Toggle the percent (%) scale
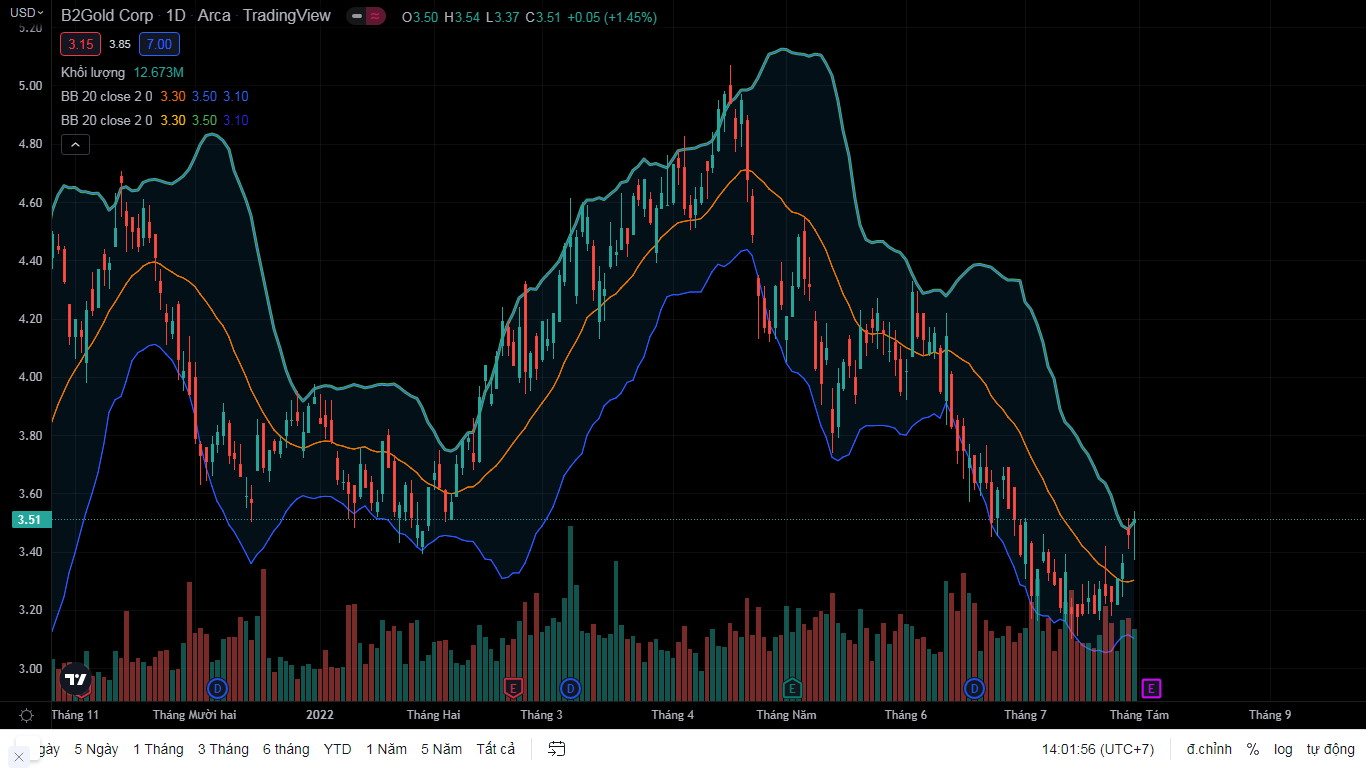The width and height of the screenshot is (1366, 768). (x=1253, y=749)
